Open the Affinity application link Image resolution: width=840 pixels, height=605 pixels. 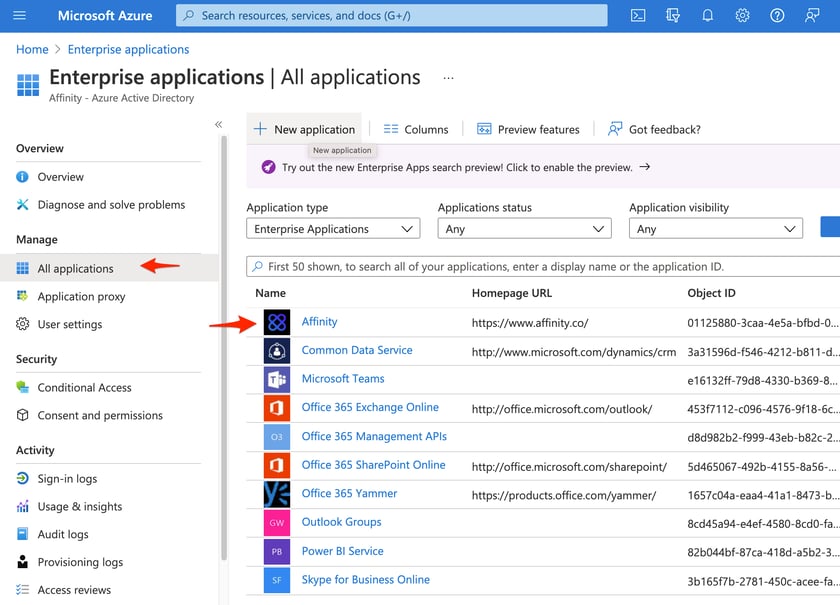pyautogui.click(x=319, y=322)
